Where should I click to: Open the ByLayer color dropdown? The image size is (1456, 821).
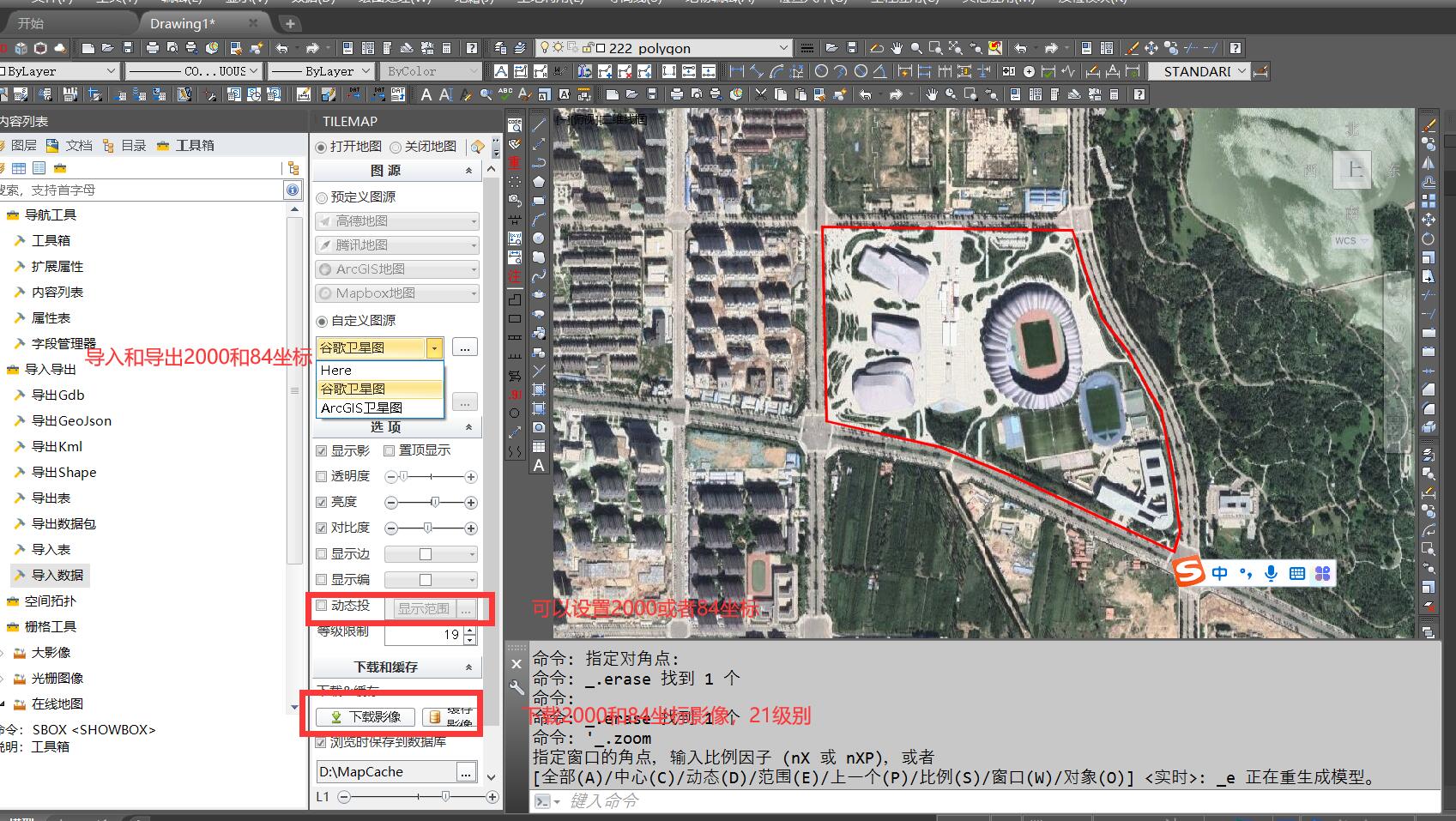[111, 71]
